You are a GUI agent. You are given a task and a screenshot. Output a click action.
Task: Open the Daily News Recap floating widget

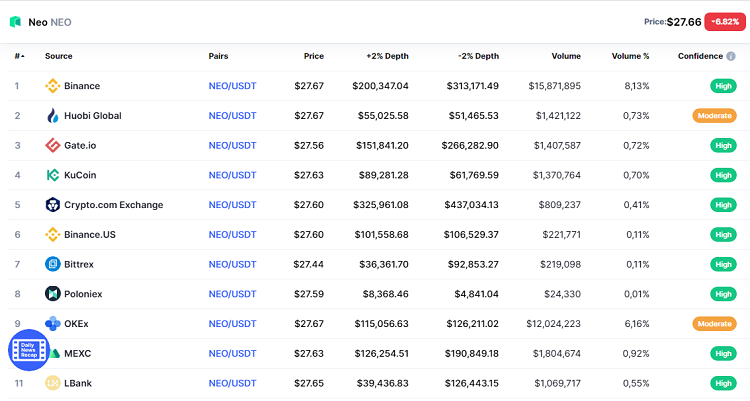pyautogui.click(x=28, y=347)
